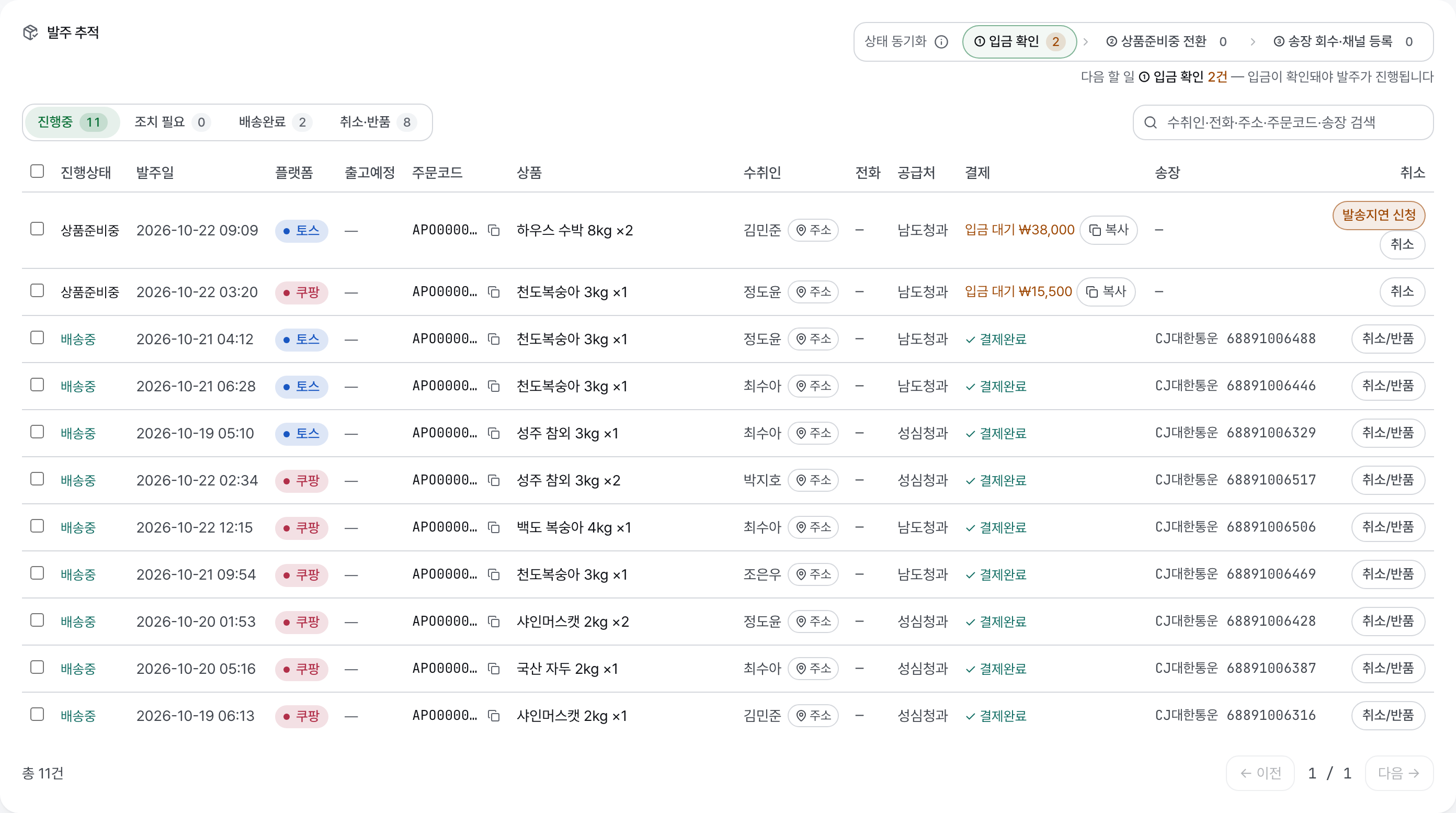Image resolution: width=1456 pixels, height=813 pixels.
Task: Copy order code in 2026-10-22 03:20 row
Action: pos(493,292)
